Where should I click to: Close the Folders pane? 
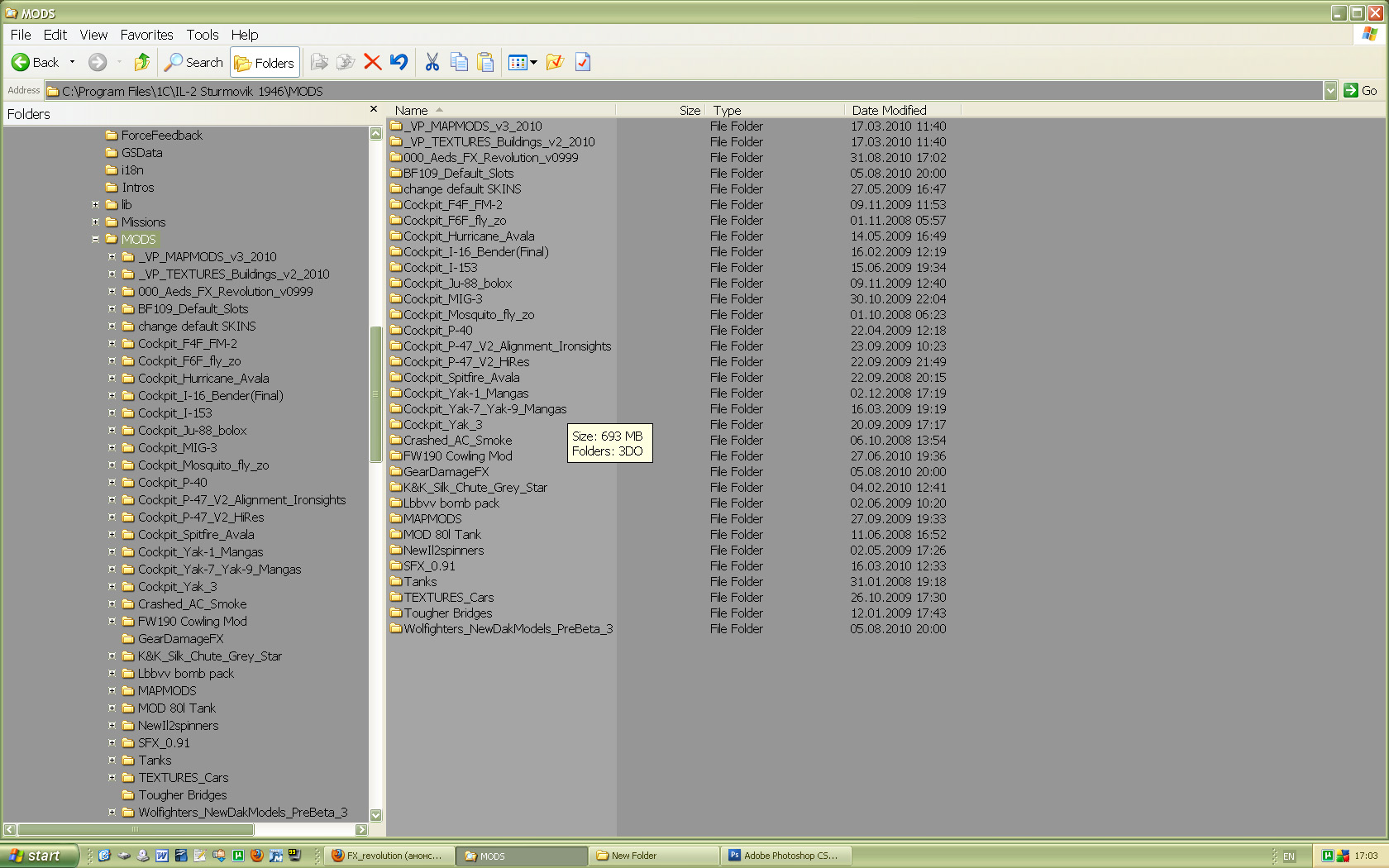click(x=374, y=109)
